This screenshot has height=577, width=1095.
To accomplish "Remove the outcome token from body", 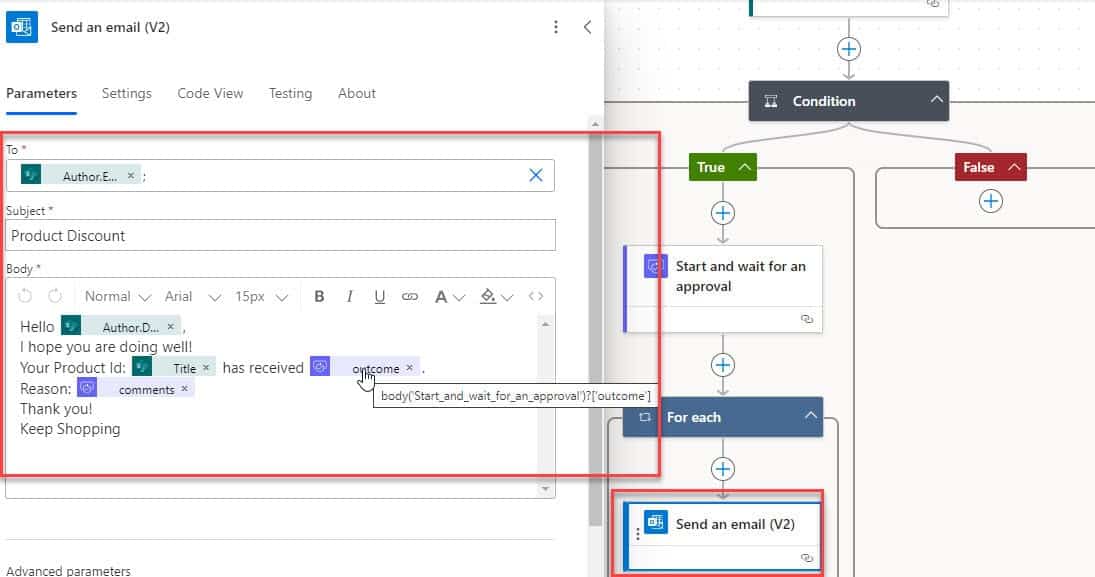I will pos(409,367).
